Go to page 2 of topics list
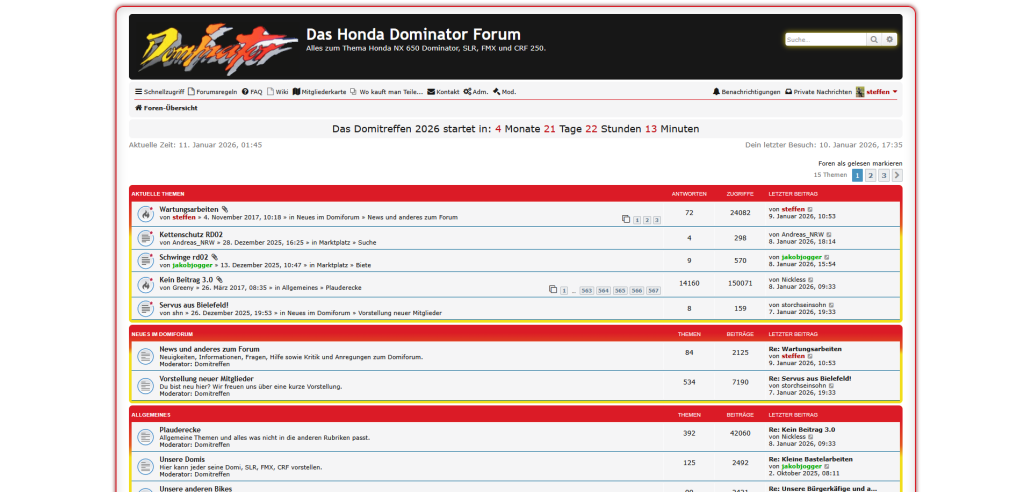 (870, 175)
